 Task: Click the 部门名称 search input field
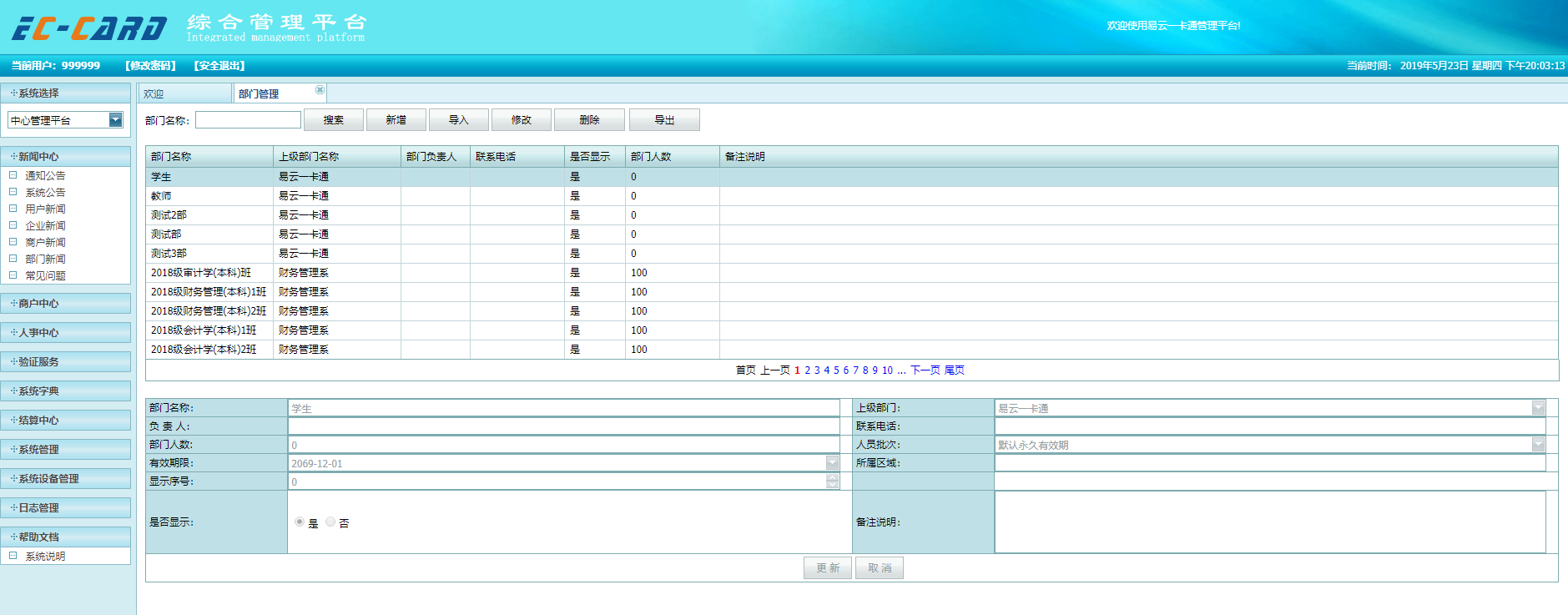click(x=248, y=120)
